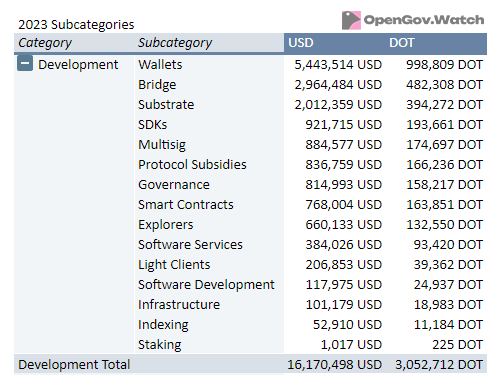Viewport: 500px width, 375px height.
Task: Click the Staking subcategory label
Action: coord(160,345)
